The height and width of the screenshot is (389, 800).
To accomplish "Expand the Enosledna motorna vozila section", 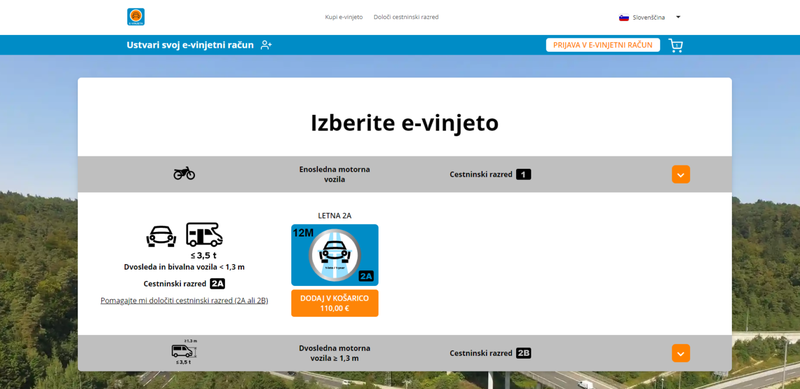I will [x=681, y=175].
